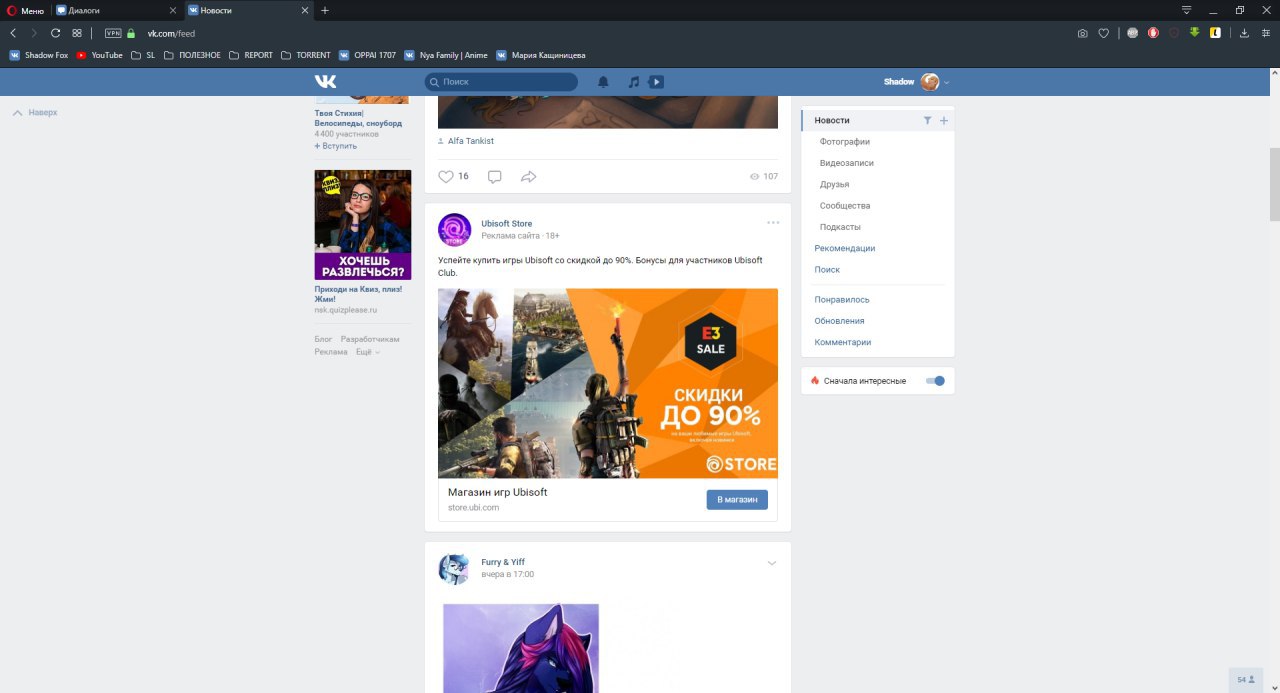
Task: Click the VK logo in the header
Action: point(325,82)
